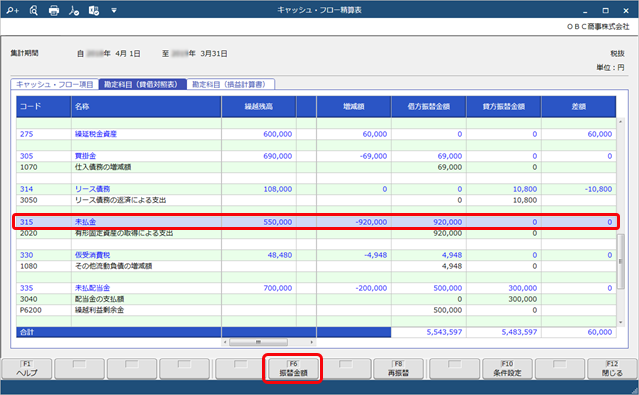This screenshot has height=395, width=639.
Task: Click the horizontal scrollbar thumb
Action: click(258, 342)
